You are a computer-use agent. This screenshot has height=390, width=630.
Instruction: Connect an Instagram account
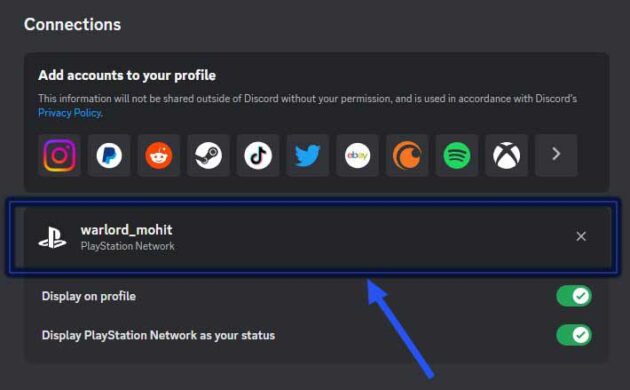click(x=59, y=155)
